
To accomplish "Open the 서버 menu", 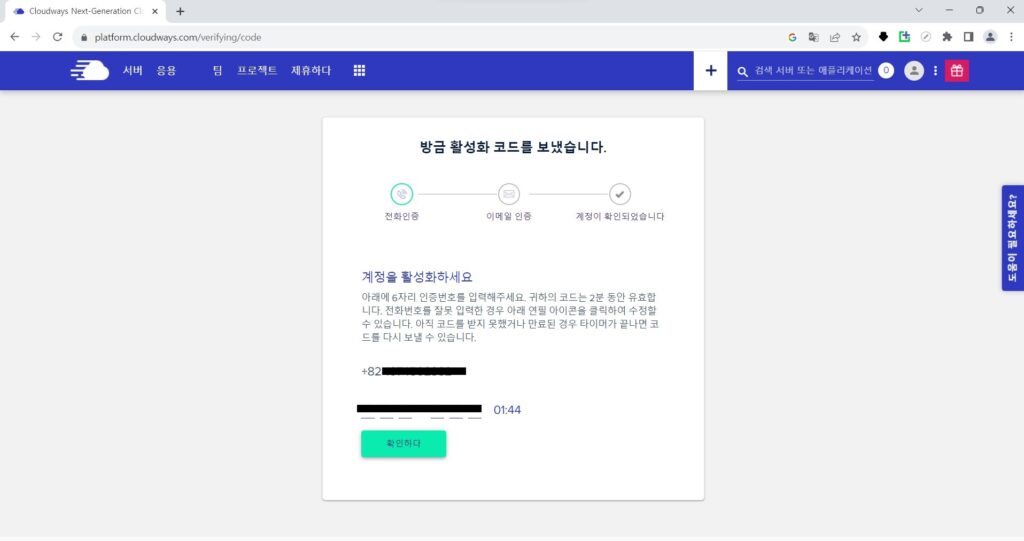I will tap(133, 71).
